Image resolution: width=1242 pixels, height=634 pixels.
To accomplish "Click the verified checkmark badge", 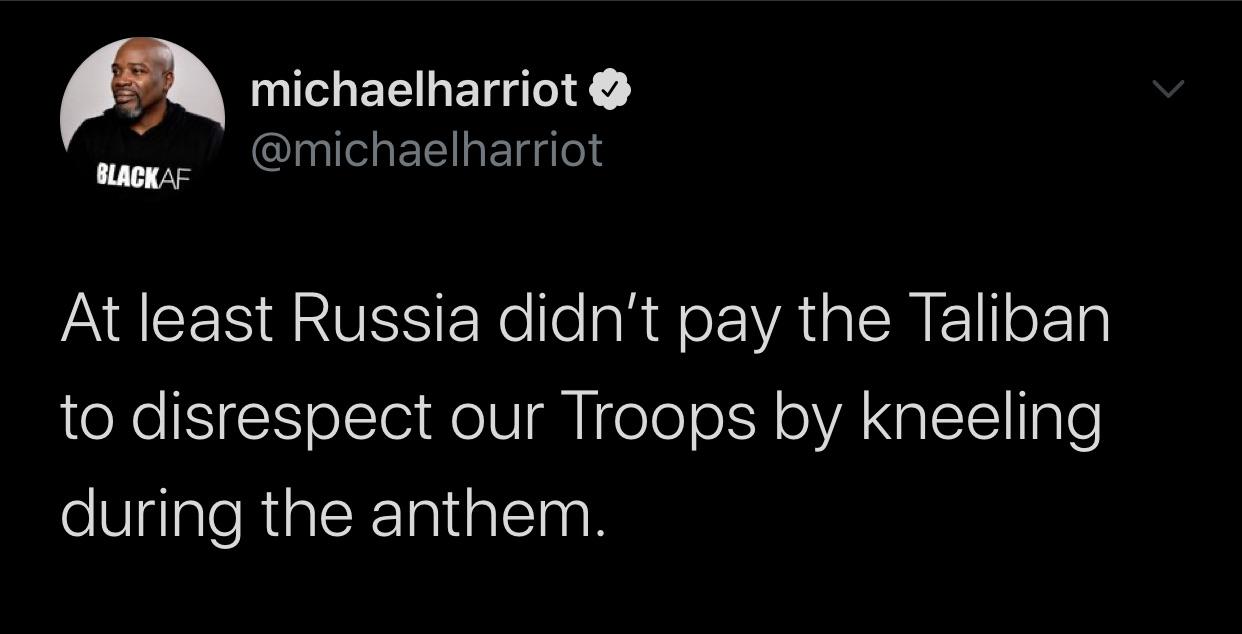I will 611,93.
